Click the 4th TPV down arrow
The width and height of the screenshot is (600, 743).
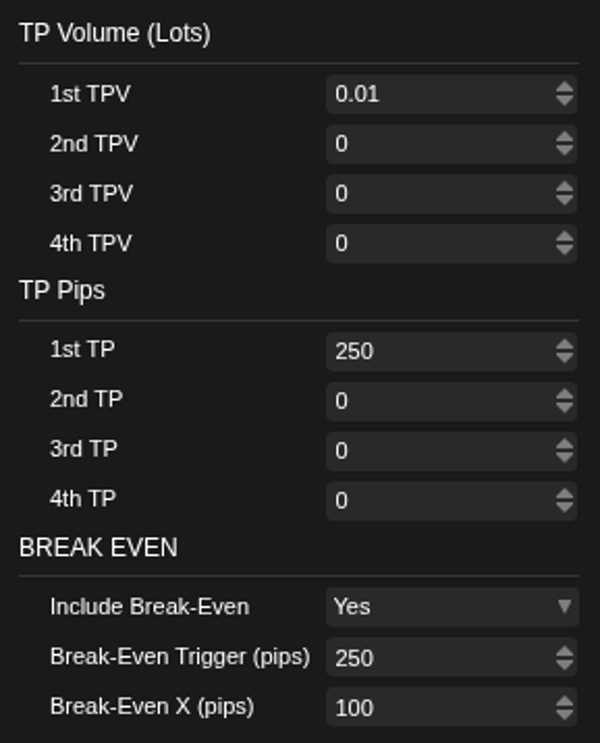click(x=565, y=250)
